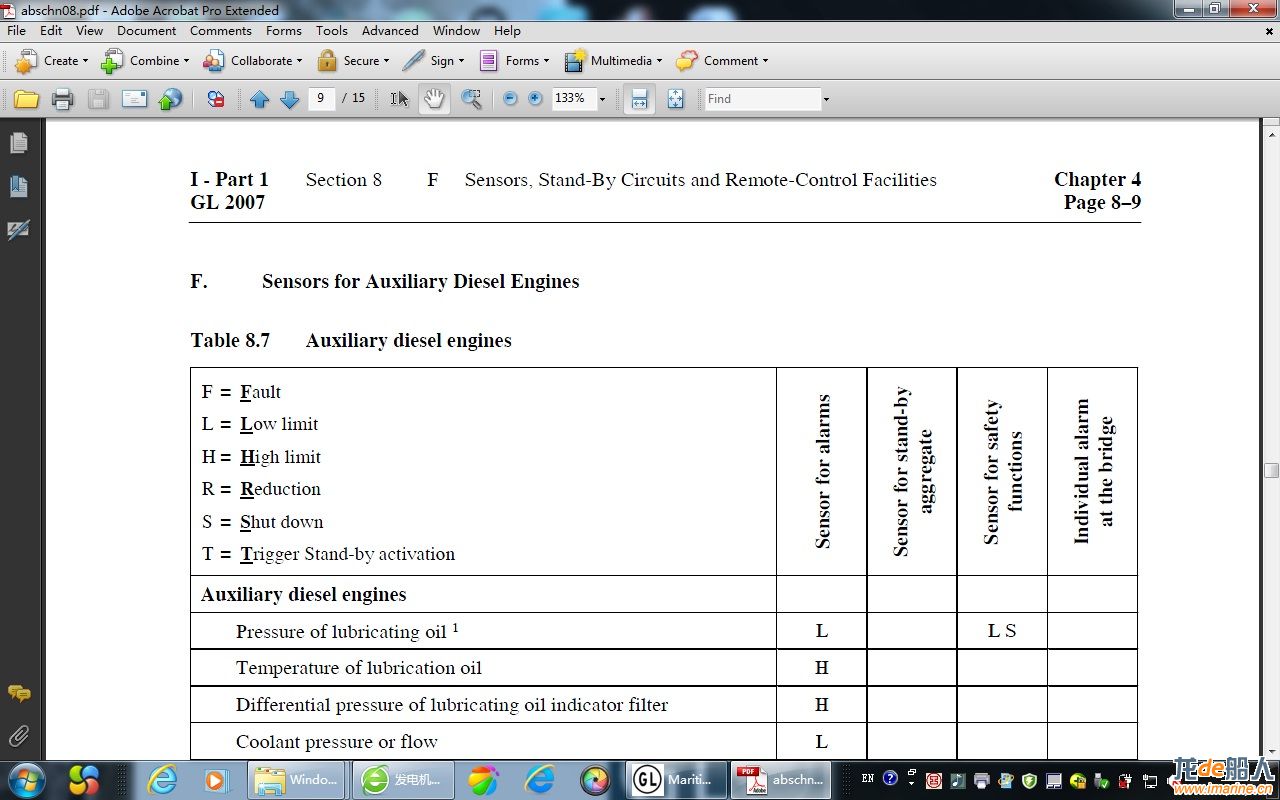Print the document with printer icon
This screenshot has height=800, width=1280.
63,99
